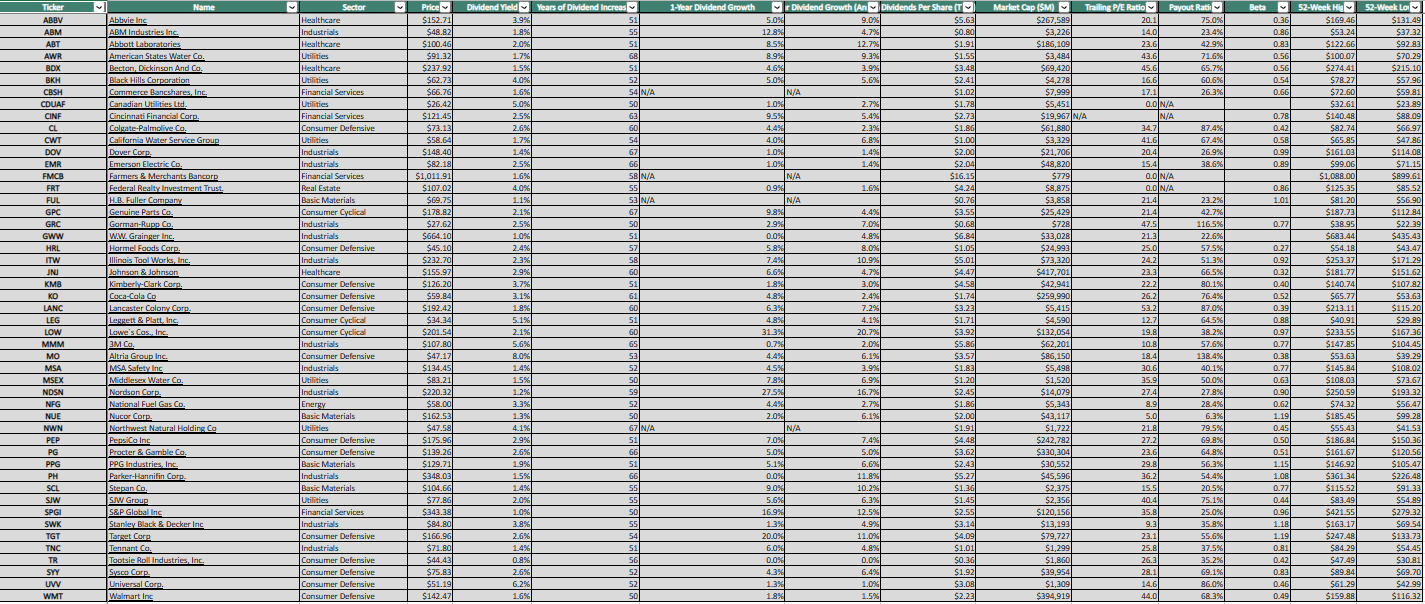The height and width of the screenshot is (604, 1425).
Task: Open the Cincinnati Financial Corp. link
Action: point(155,116)
